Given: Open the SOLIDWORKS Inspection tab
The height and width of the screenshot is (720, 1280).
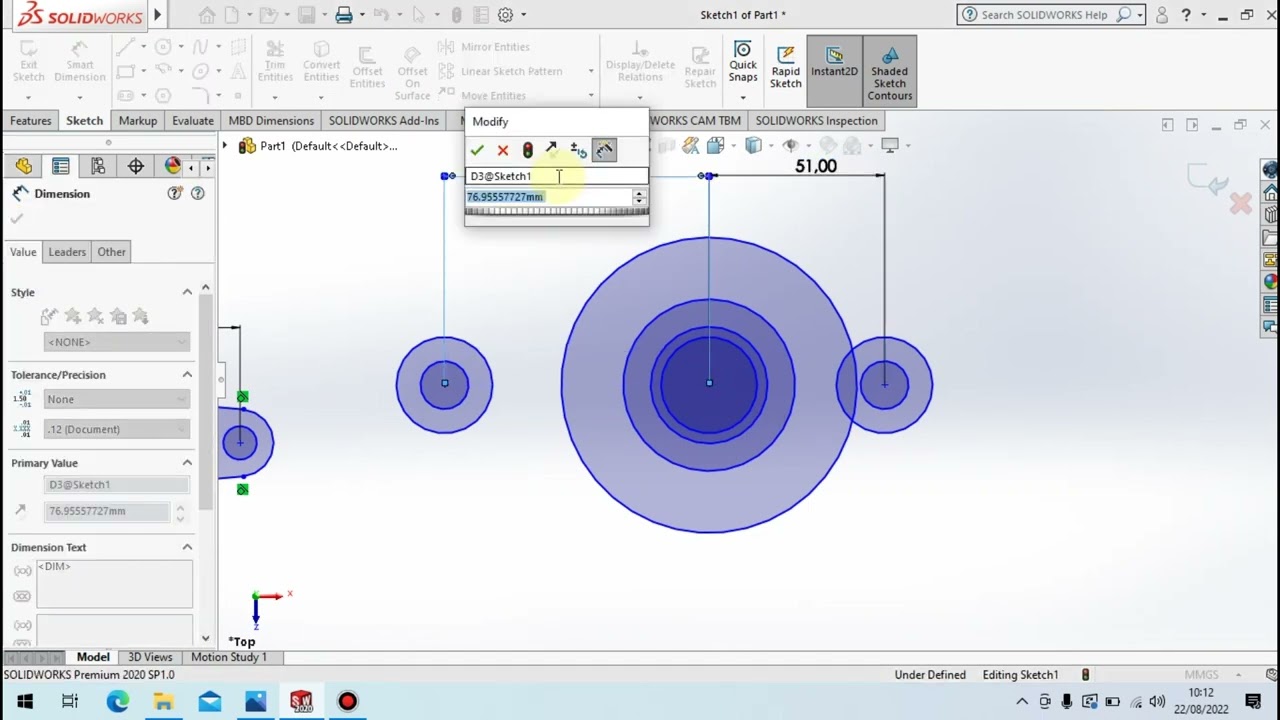Looking at the screenshot, I should tap(816, 121).
